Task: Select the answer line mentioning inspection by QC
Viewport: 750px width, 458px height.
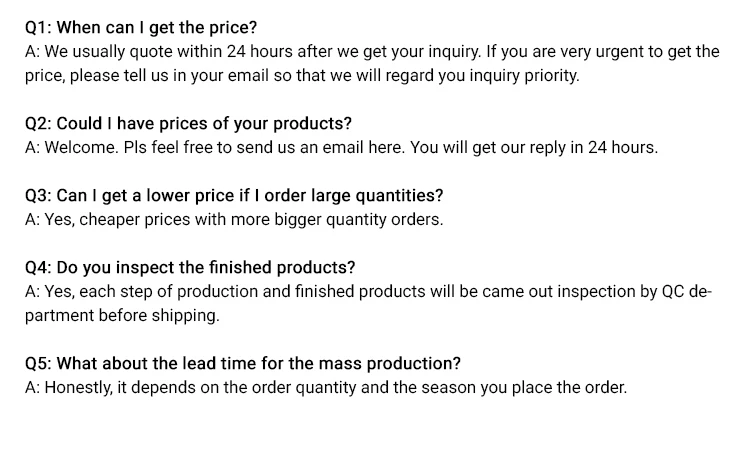Action: (367, 291)
